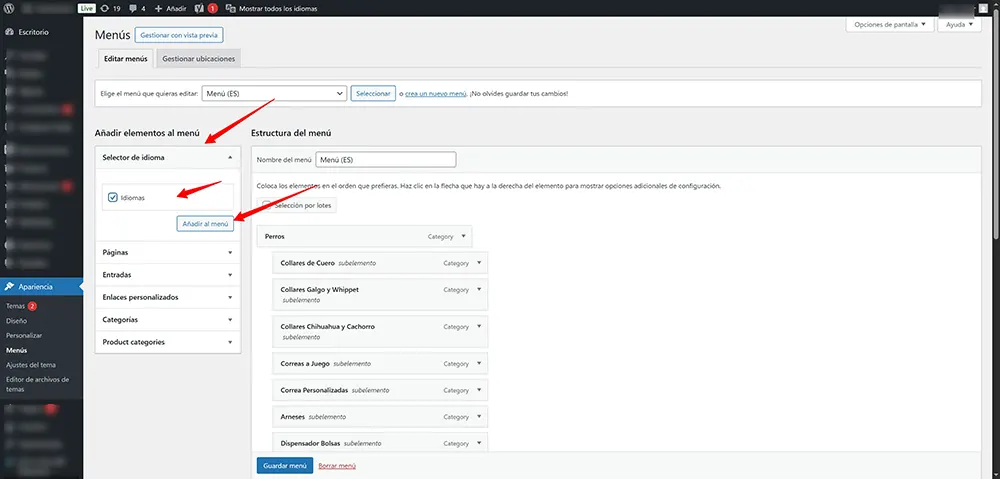Switch to the Gestionar ubicaciones tab
Screen dimensions: 1000x479
198,59
